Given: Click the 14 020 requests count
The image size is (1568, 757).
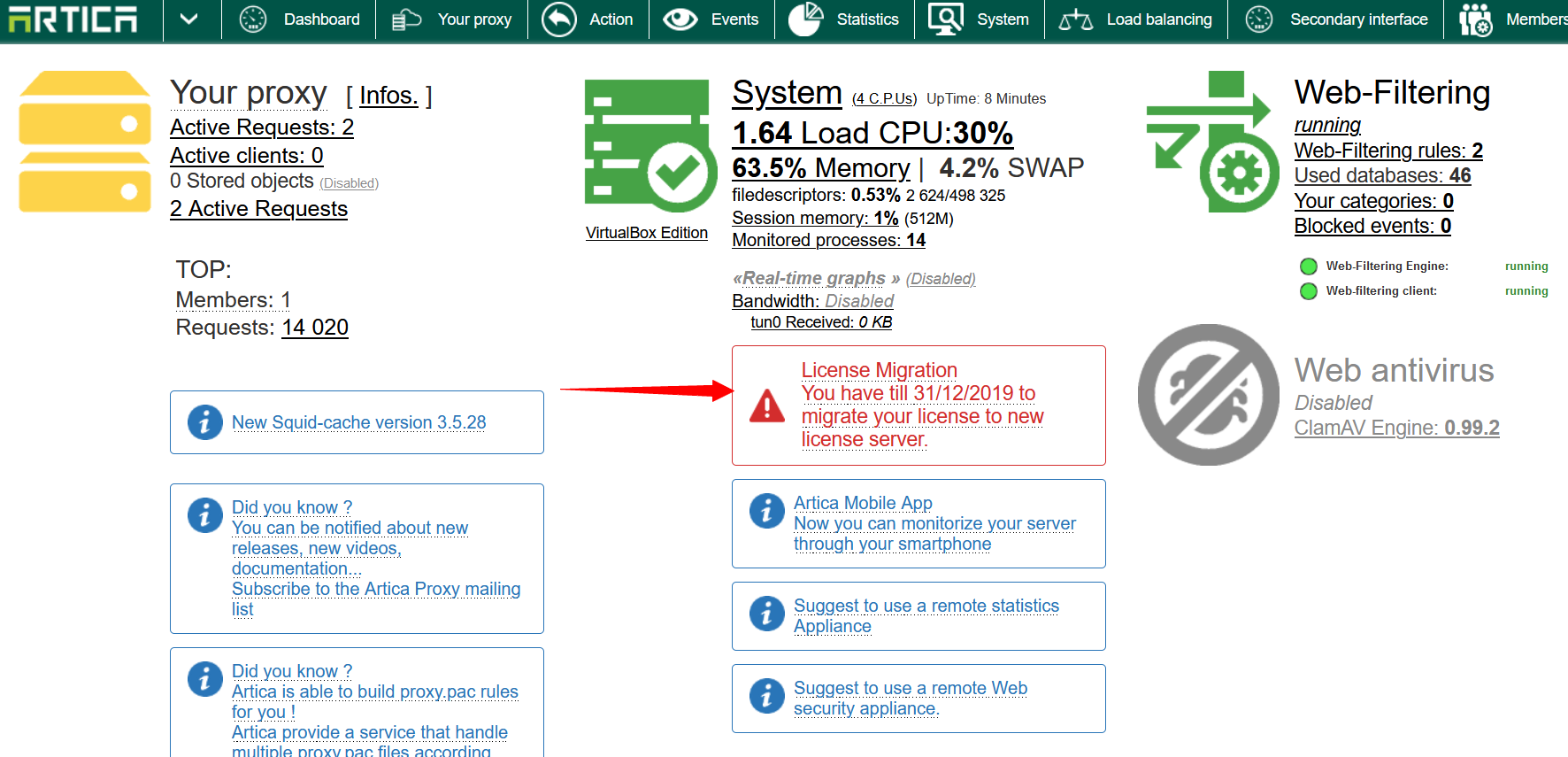Looking at the screenshot, I should 315,328.
